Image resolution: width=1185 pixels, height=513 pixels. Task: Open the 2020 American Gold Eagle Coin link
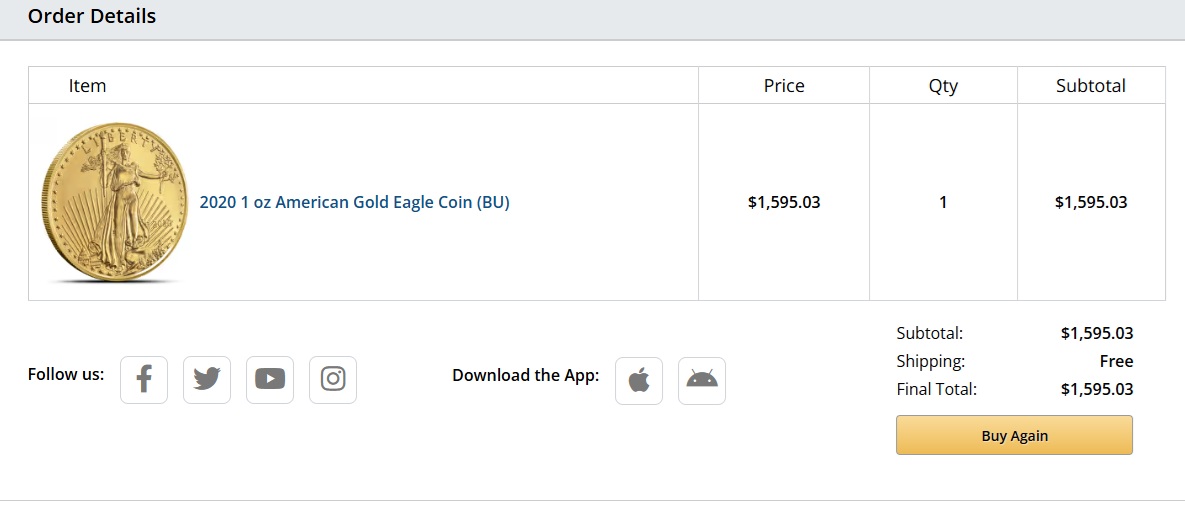[355, 202]
